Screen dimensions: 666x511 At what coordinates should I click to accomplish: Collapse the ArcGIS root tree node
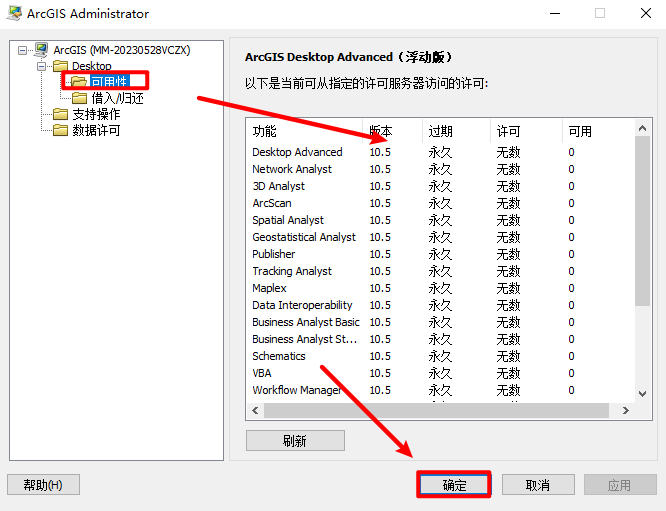pos(23,50)
